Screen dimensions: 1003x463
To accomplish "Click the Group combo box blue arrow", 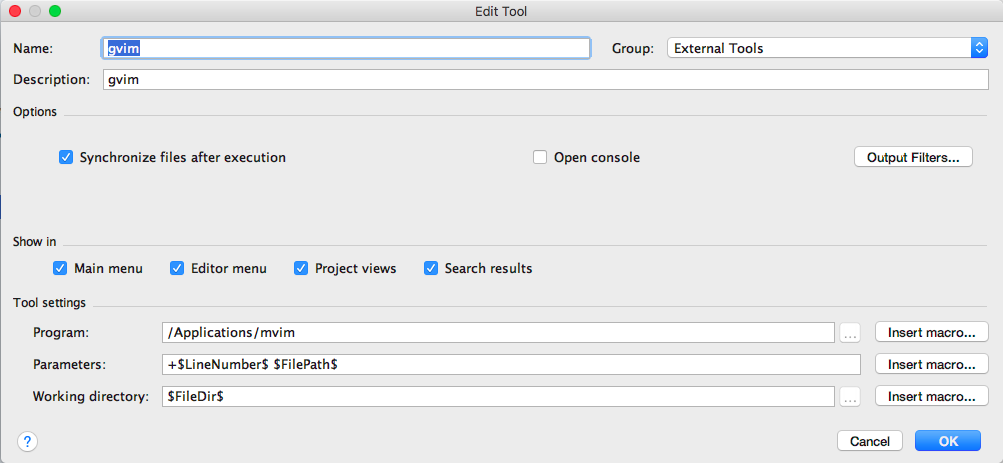I will point(979,48).
